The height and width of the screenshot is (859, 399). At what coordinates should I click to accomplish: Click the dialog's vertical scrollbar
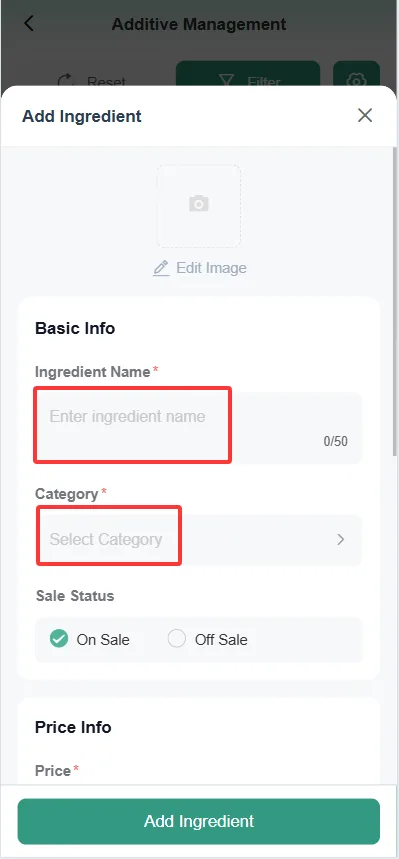pos(395,301)
